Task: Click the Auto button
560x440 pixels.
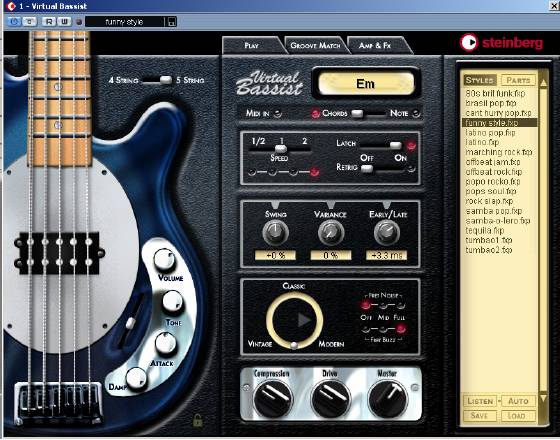Action: (x=518, y=401)
